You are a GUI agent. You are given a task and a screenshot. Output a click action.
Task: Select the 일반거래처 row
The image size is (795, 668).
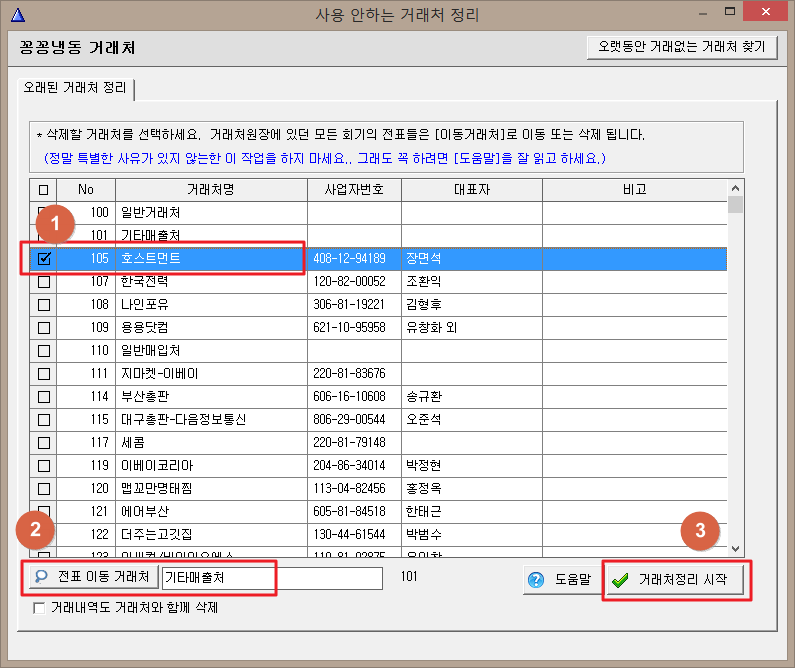(x=378, y=213)
